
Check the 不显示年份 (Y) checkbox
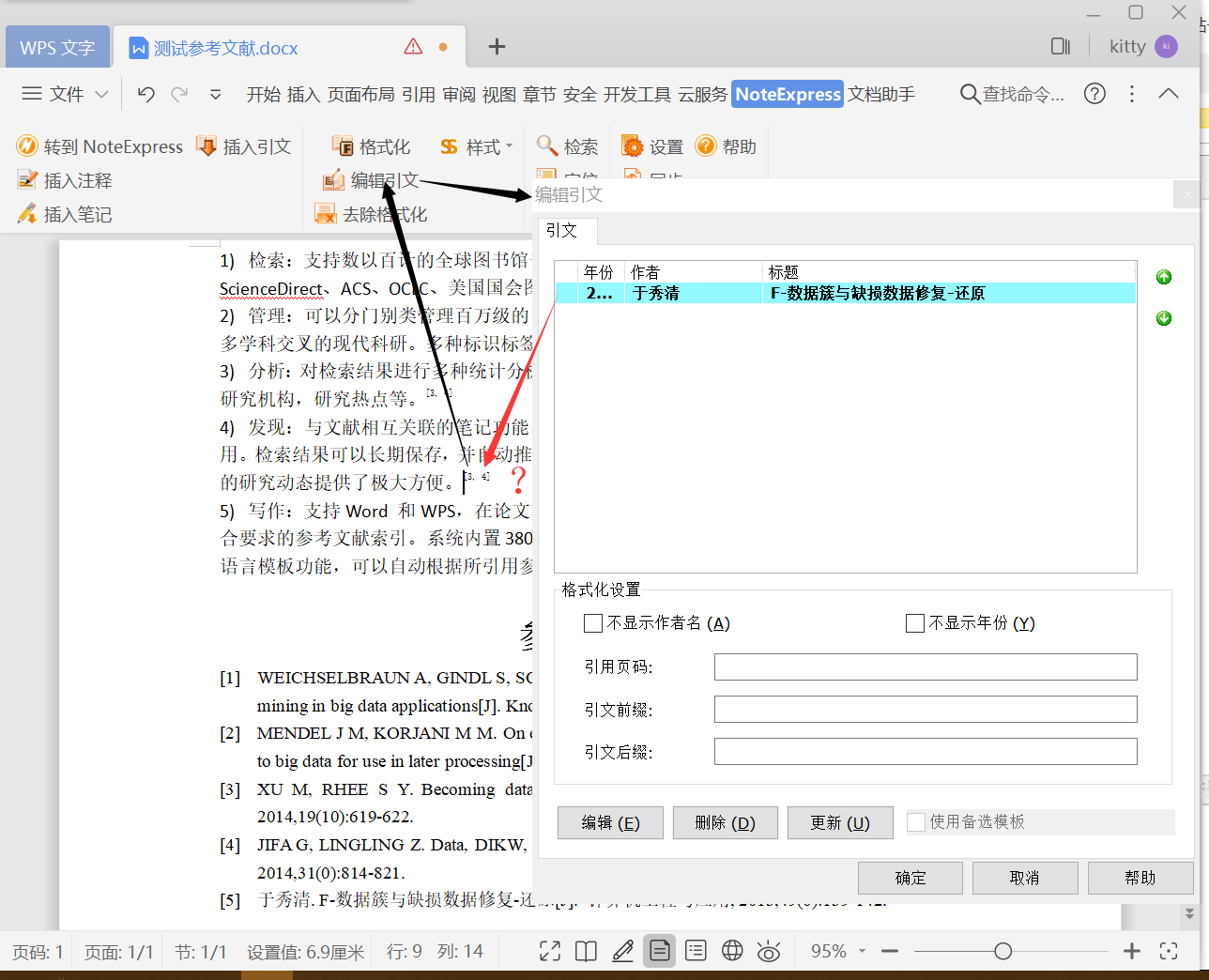point(915,623)
